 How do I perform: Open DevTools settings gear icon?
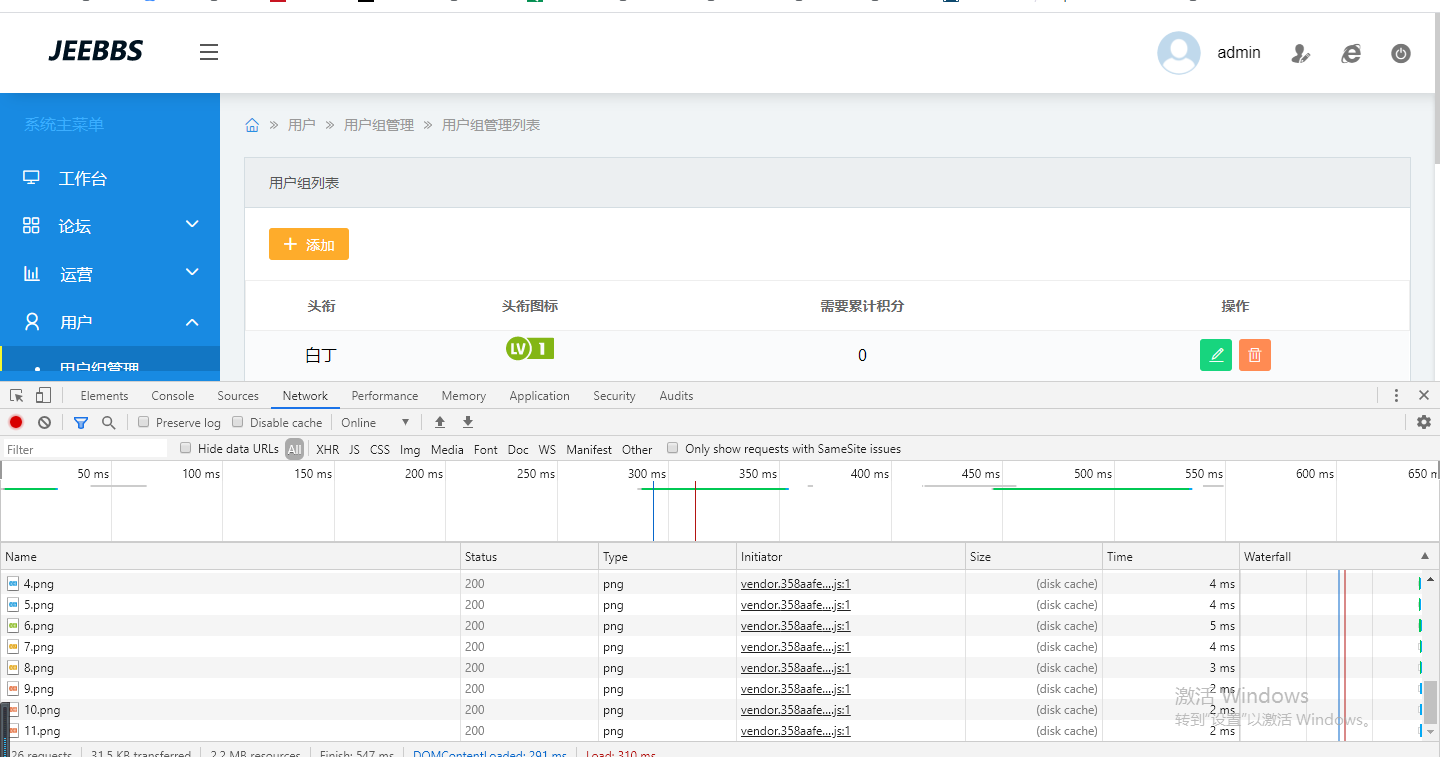[x=1424, y=422]
